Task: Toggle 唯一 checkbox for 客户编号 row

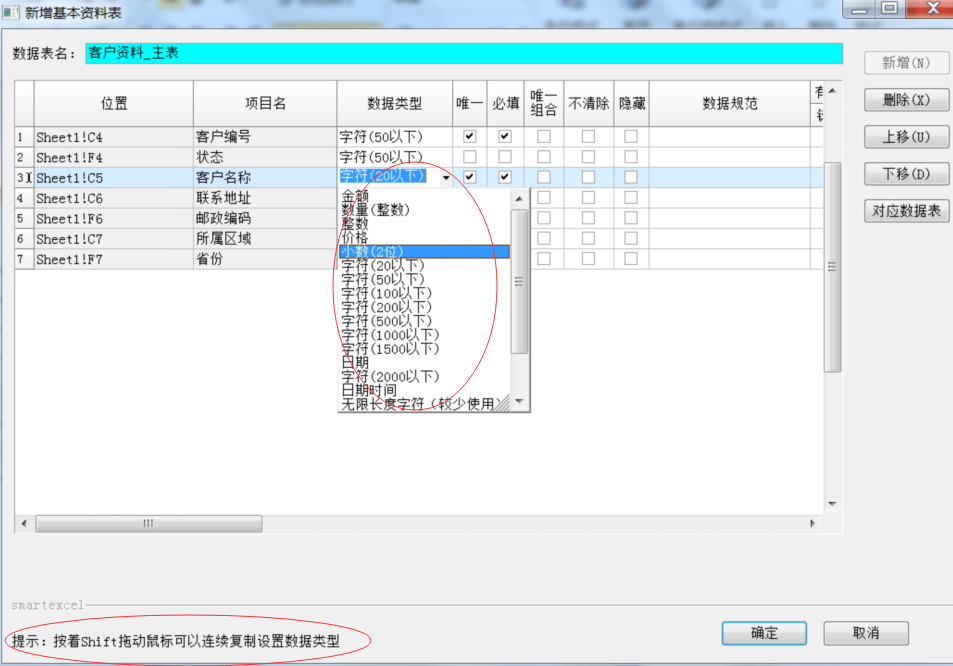Action: pyautogui.click(x=469, y=136)
